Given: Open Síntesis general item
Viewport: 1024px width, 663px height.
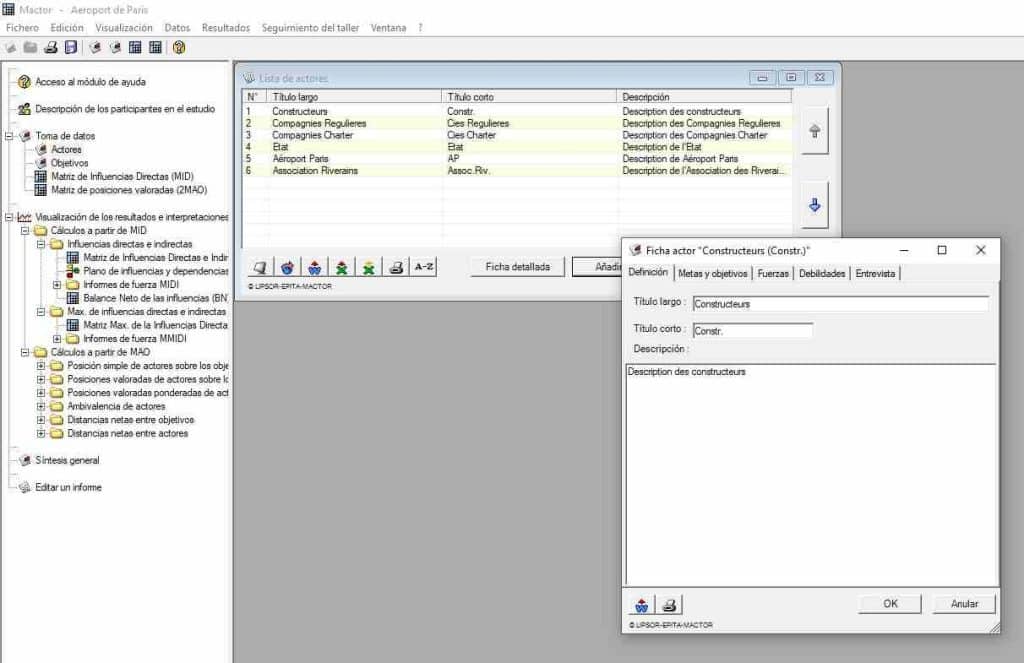Looking at the screenshot, I should (x=67, y=461).
